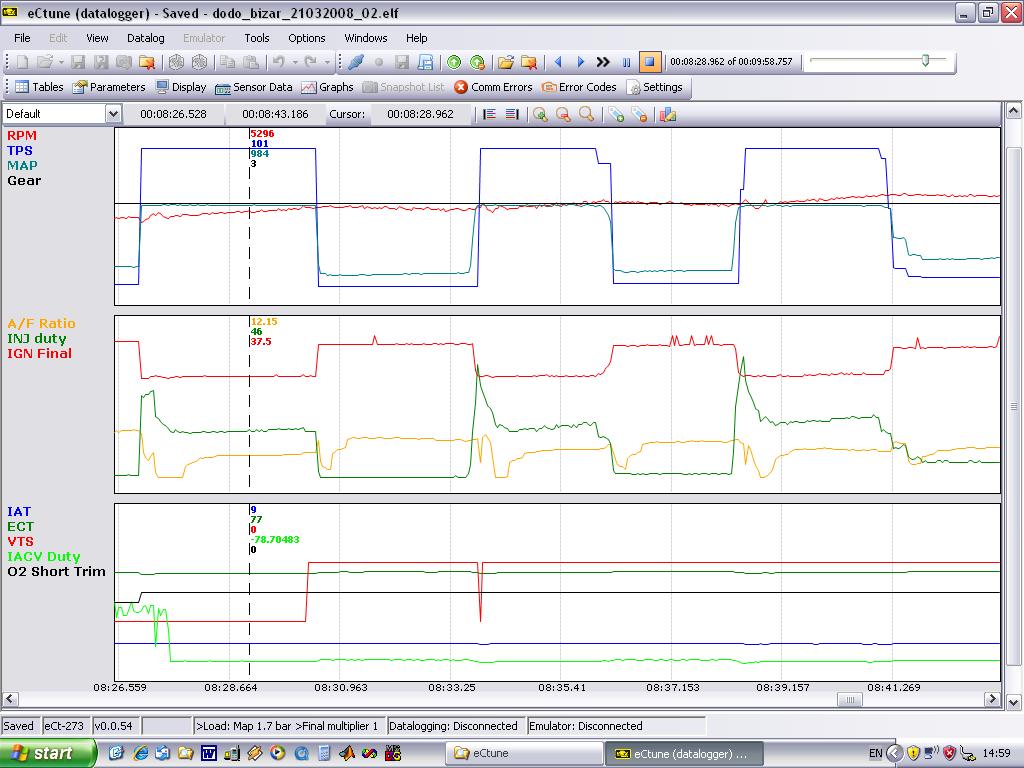
Task: Click the zoom reset magnifier icon
Action: click(586, 114)
